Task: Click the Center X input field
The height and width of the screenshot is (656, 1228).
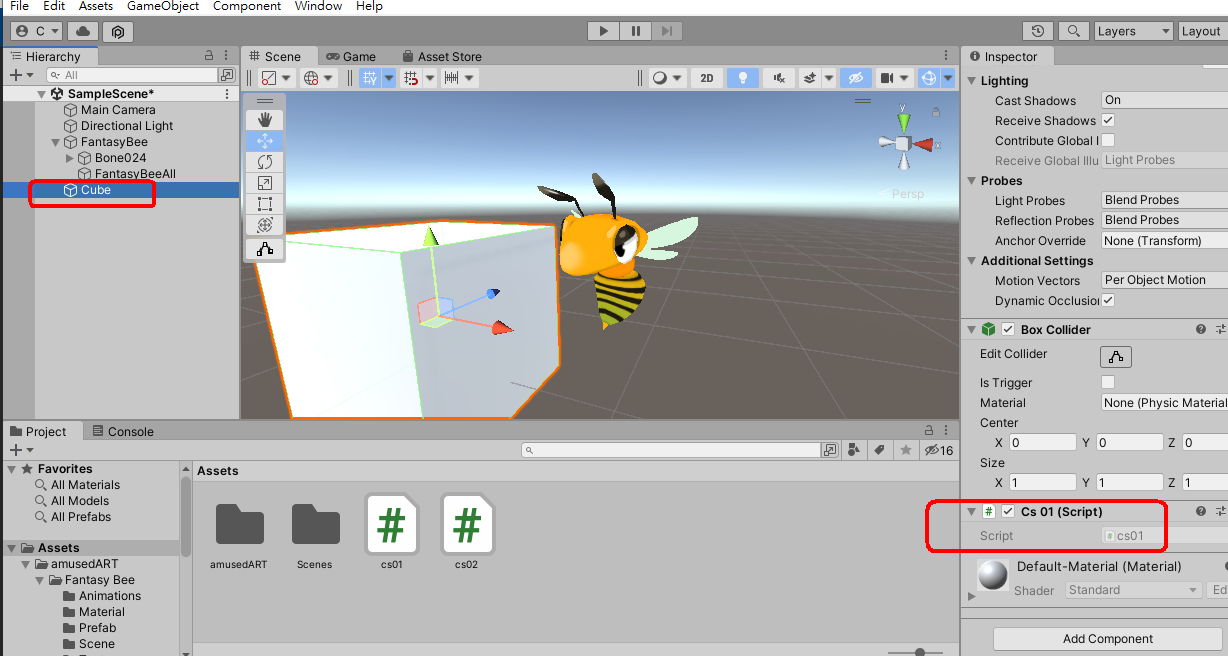Action: coord(1043,442)
